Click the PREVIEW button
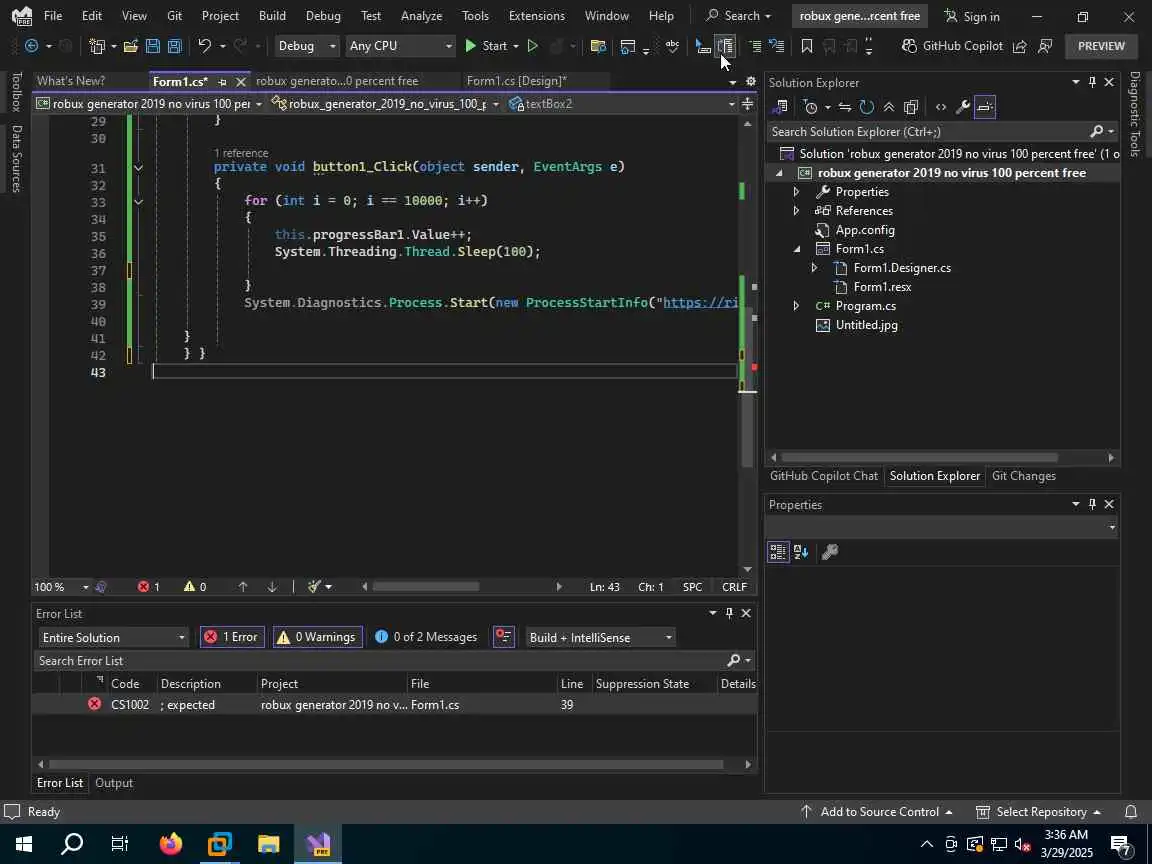Image resolution: width=1152 pixels, height=864 pixels. point(1101,46)
